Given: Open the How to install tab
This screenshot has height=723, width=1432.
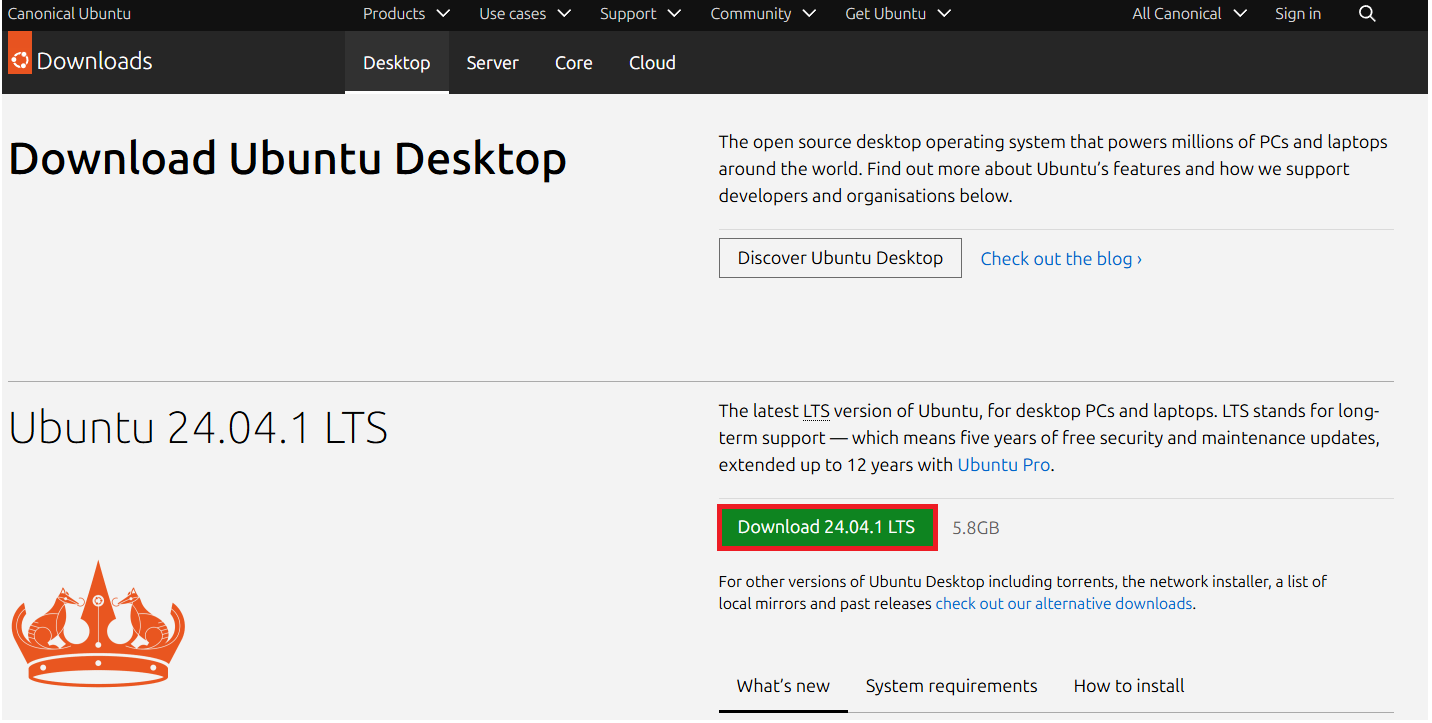Looking at the screenshot, I should click(1129, 686).
